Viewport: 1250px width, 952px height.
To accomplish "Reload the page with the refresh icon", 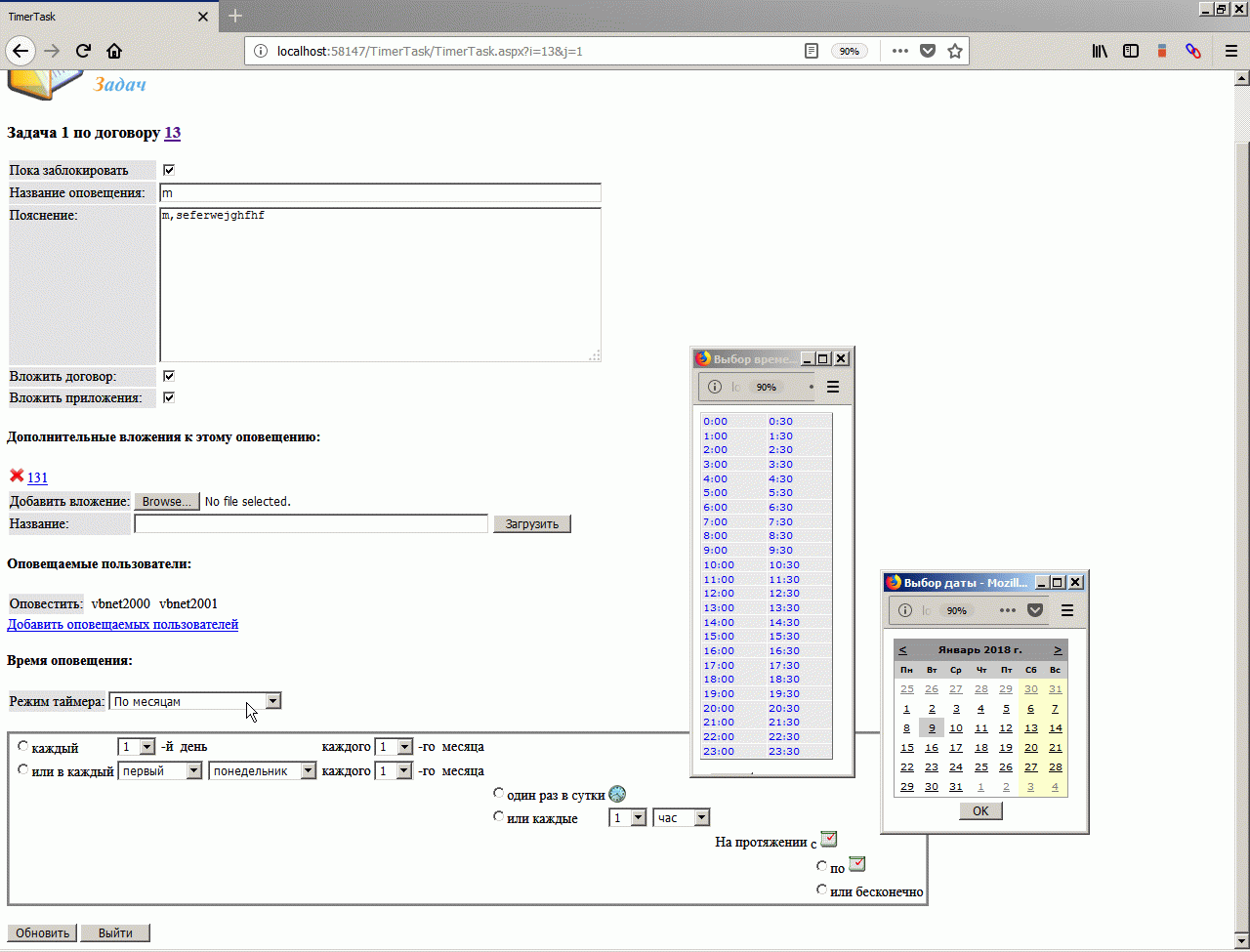I will pyautogui.click(x=83, y=51).
